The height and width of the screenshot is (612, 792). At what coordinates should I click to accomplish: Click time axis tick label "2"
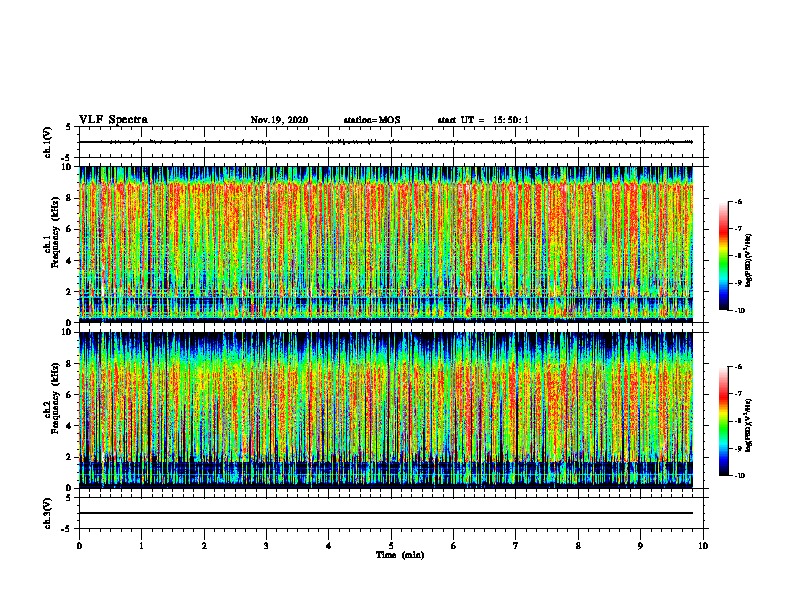coord(204,546)
